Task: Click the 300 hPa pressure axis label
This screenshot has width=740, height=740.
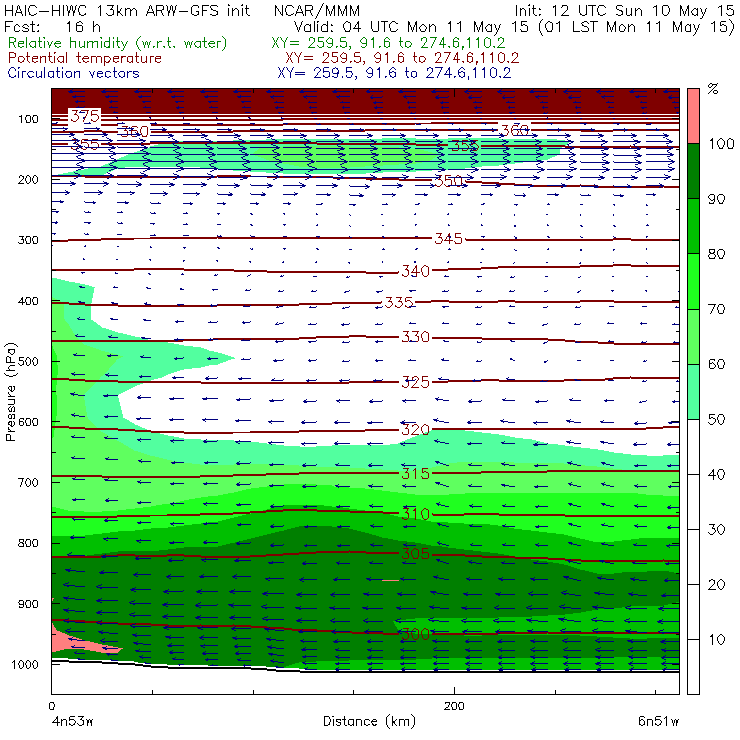Action: (x=28, y=240)
